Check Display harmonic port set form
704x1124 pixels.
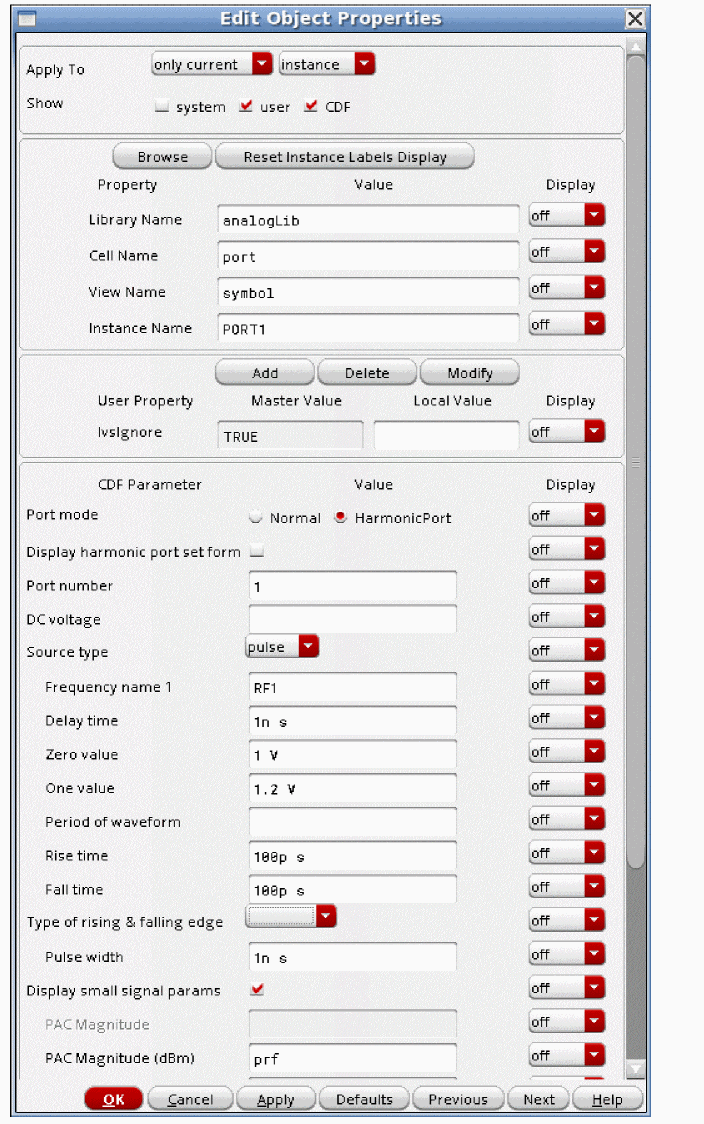256,551
